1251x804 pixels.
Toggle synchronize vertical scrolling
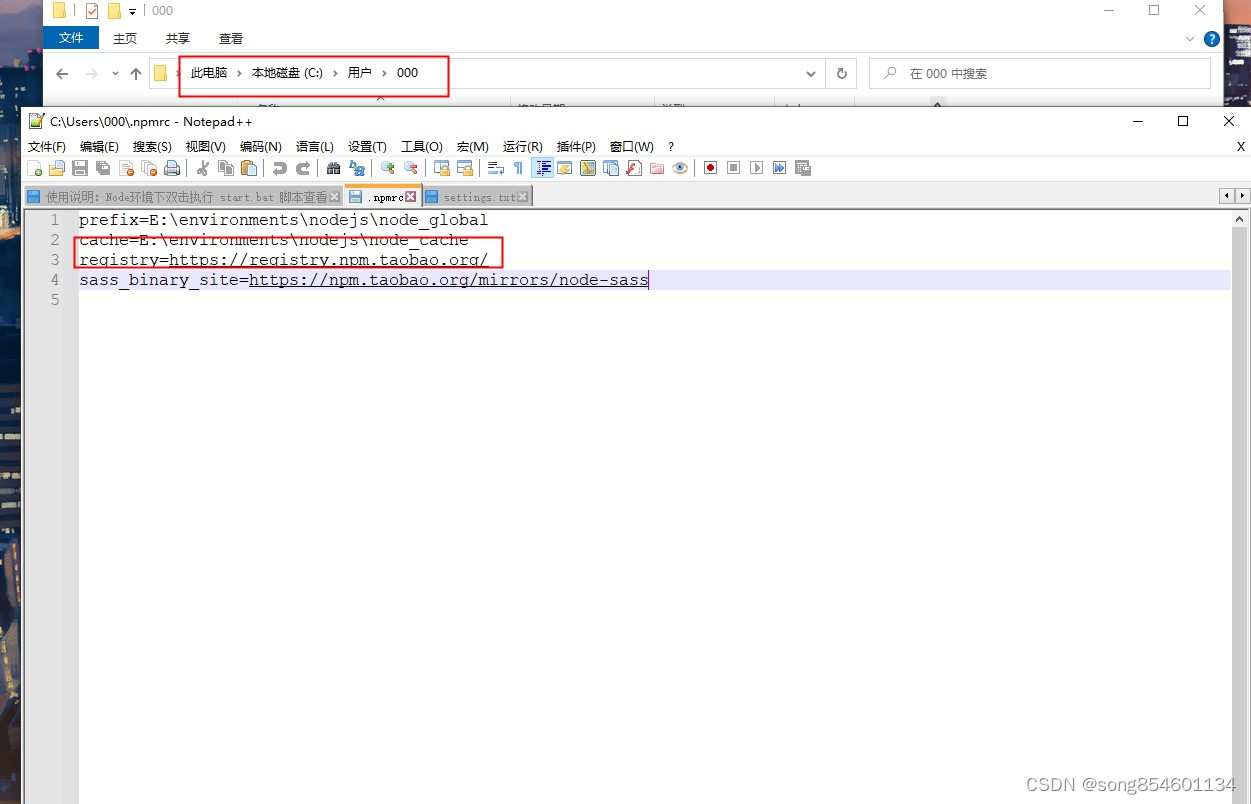441,167
